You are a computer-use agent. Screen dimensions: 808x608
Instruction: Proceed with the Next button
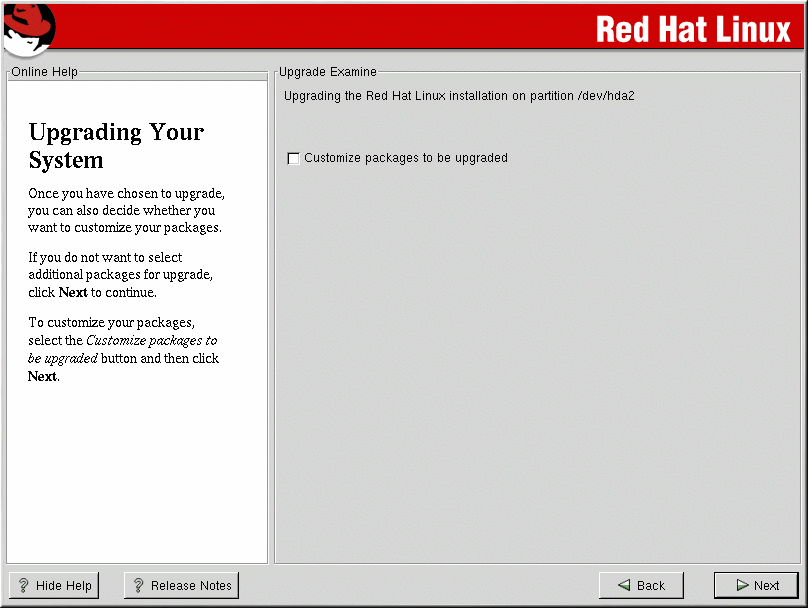click(756, 586)
